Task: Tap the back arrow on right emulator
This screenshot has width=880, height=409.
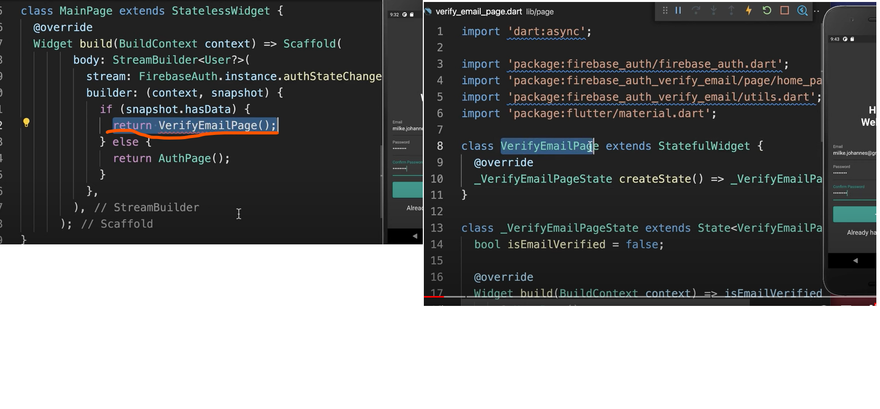Action: click(x=855, y=260)
